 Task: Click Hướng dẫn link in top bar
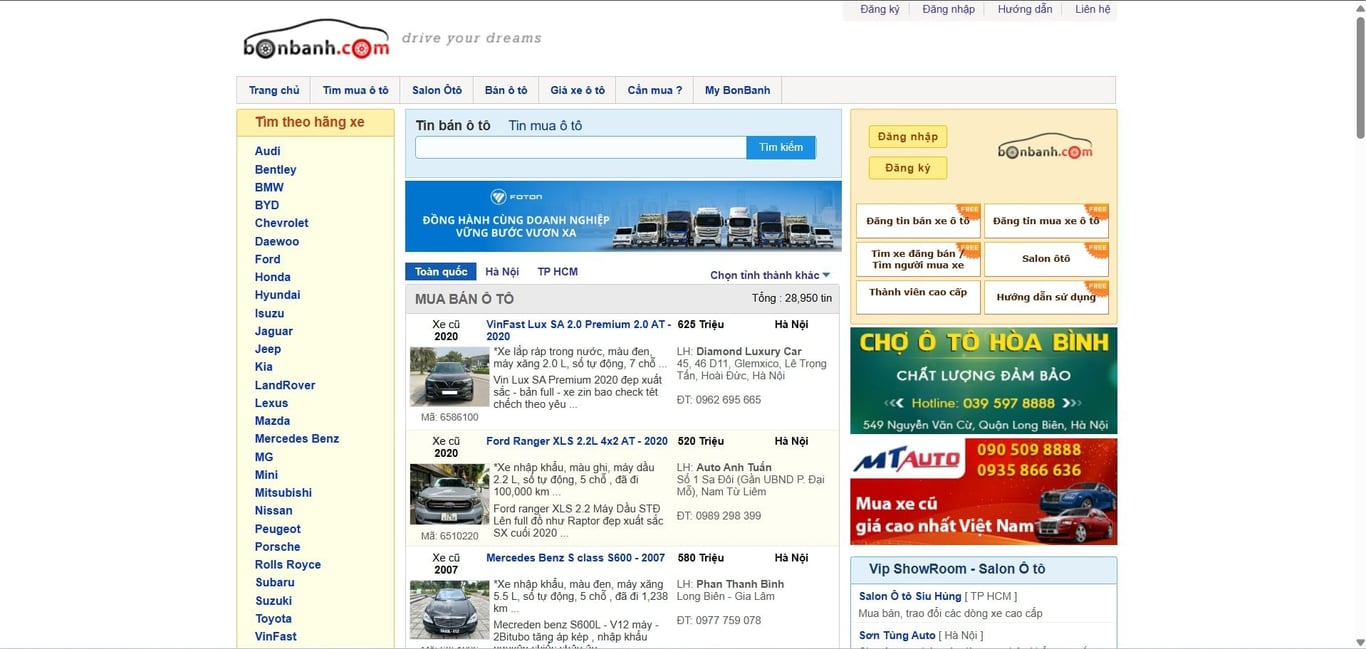(1025, 9)
